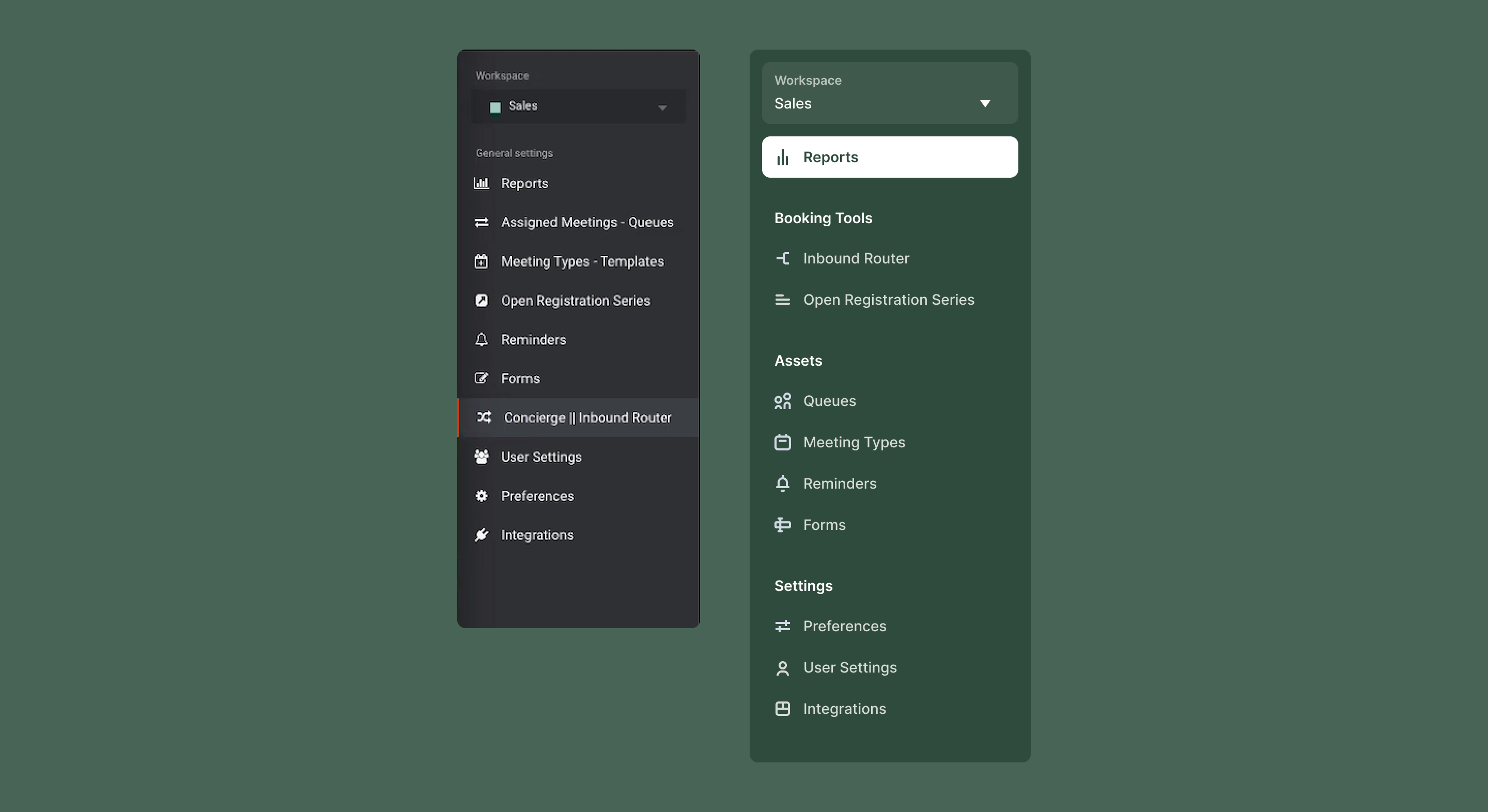Click the grid icon next to Integrations in the green sidebar
Viewport: 1488px width, 812px height.
click(x=782, y=709)
